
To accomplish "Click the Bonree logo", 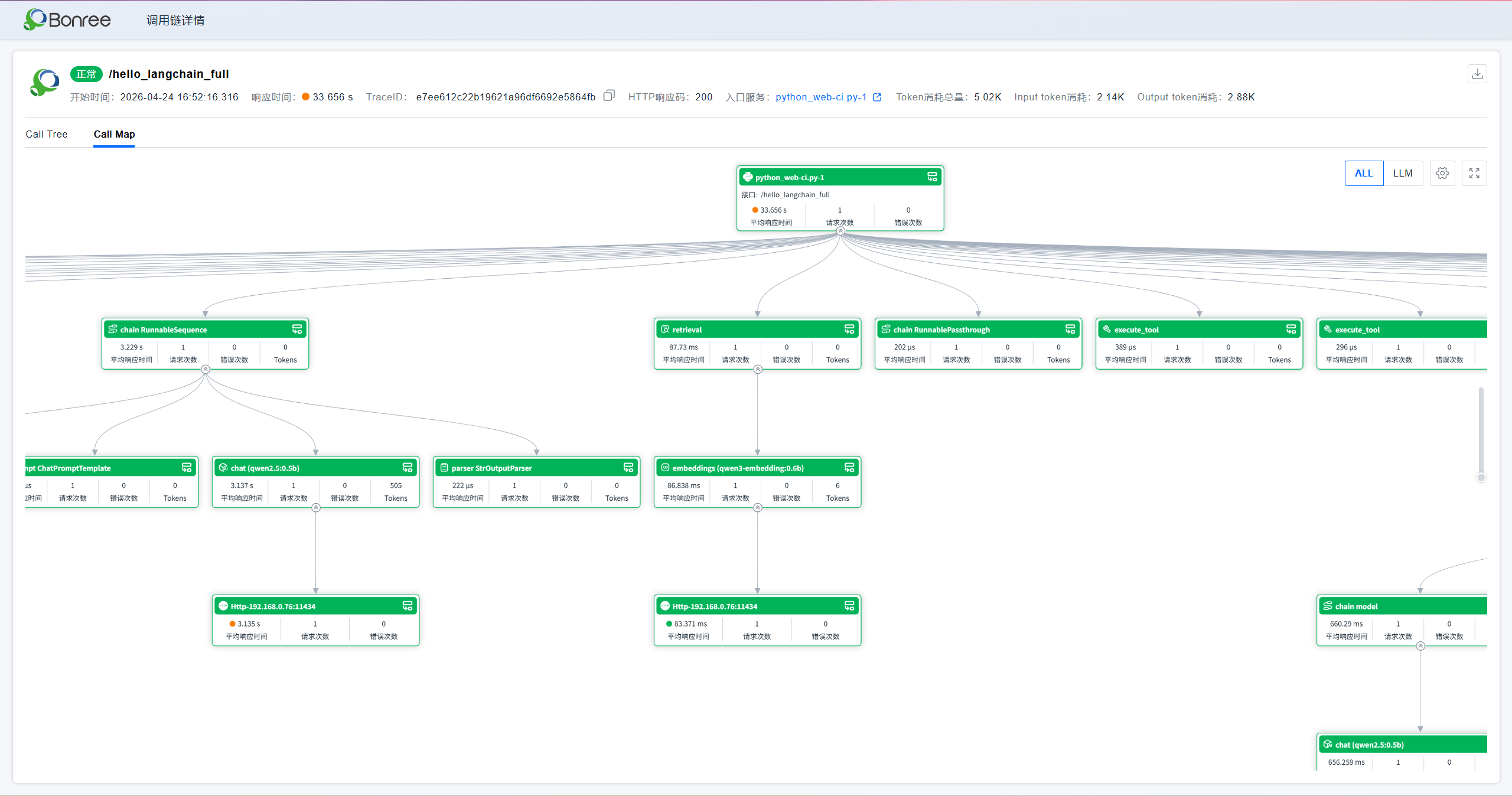I will 67,19.
